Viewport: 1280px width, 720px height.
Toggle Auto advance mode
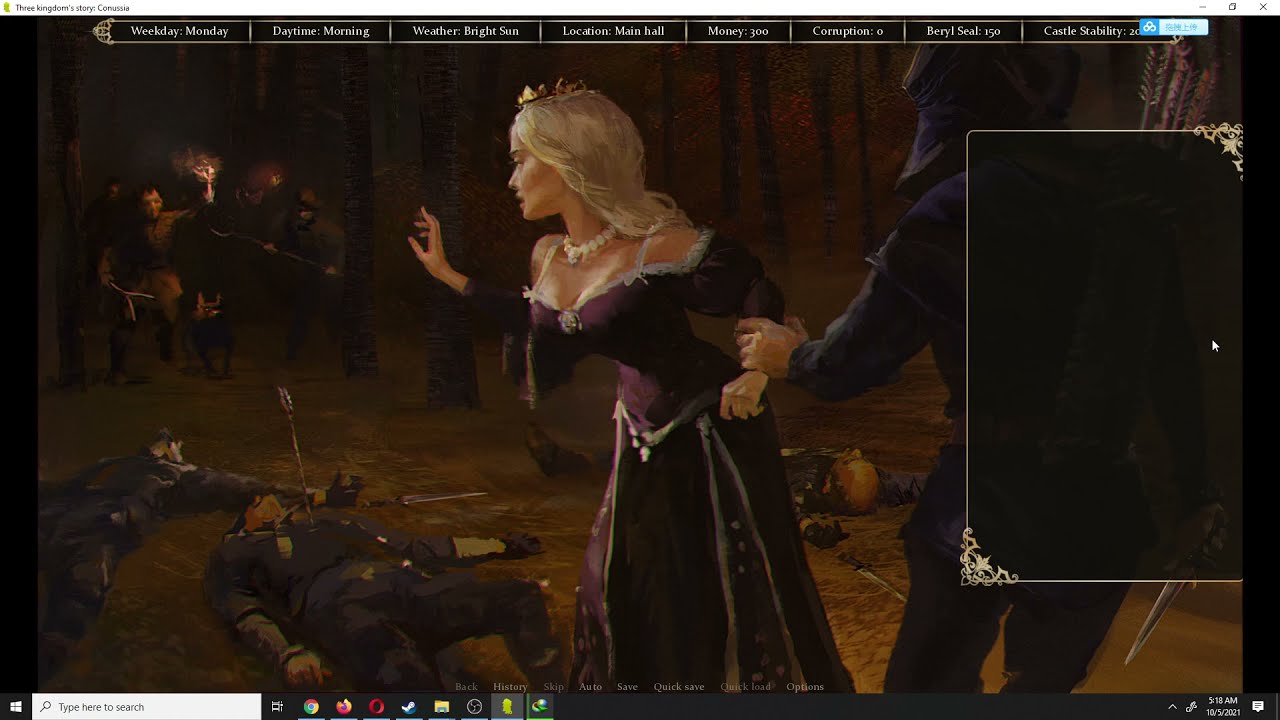(x=590, y=687)
